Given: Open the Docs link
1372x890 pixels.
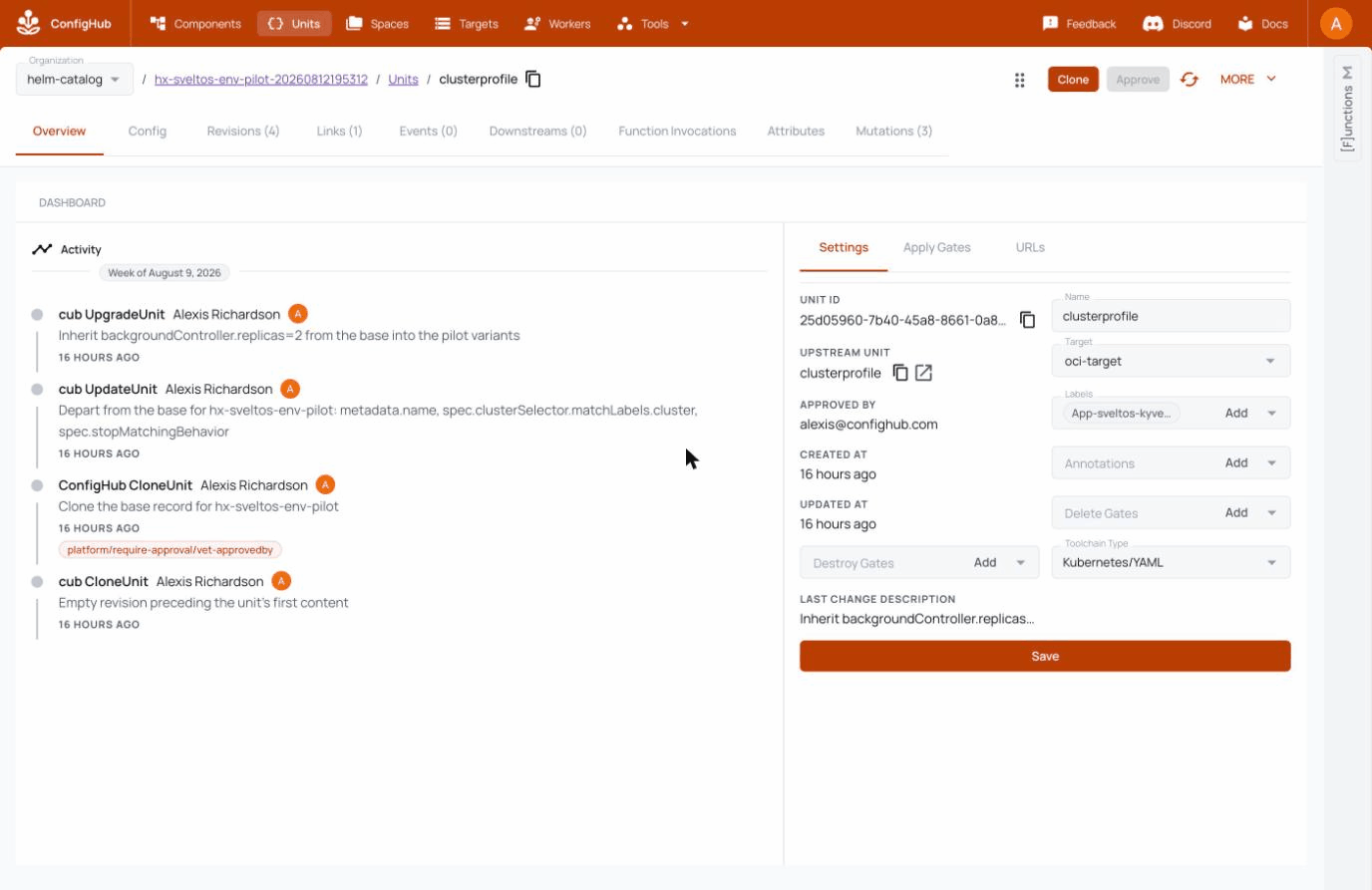Looking at the screenshot, I should 1262,24.
